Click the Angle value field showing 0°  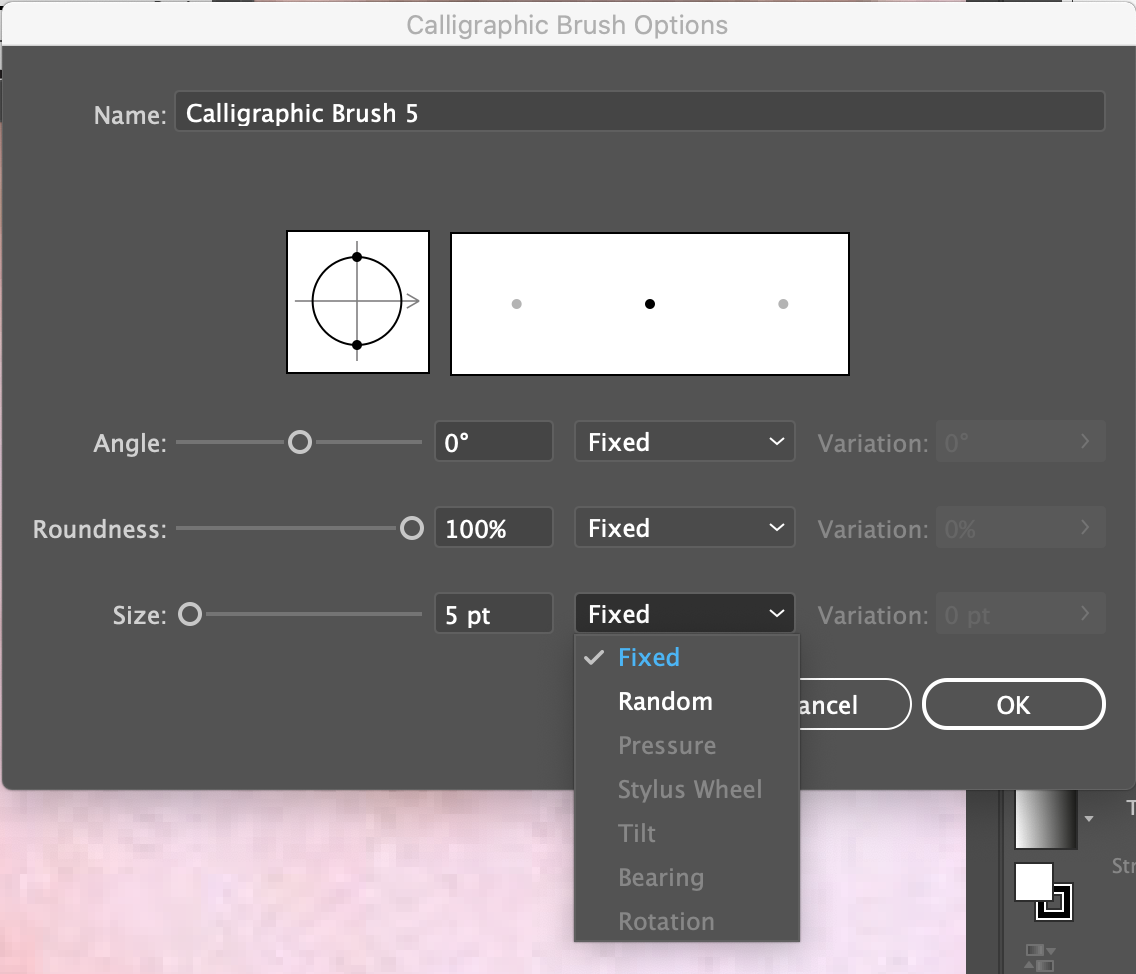pos(493,441)
